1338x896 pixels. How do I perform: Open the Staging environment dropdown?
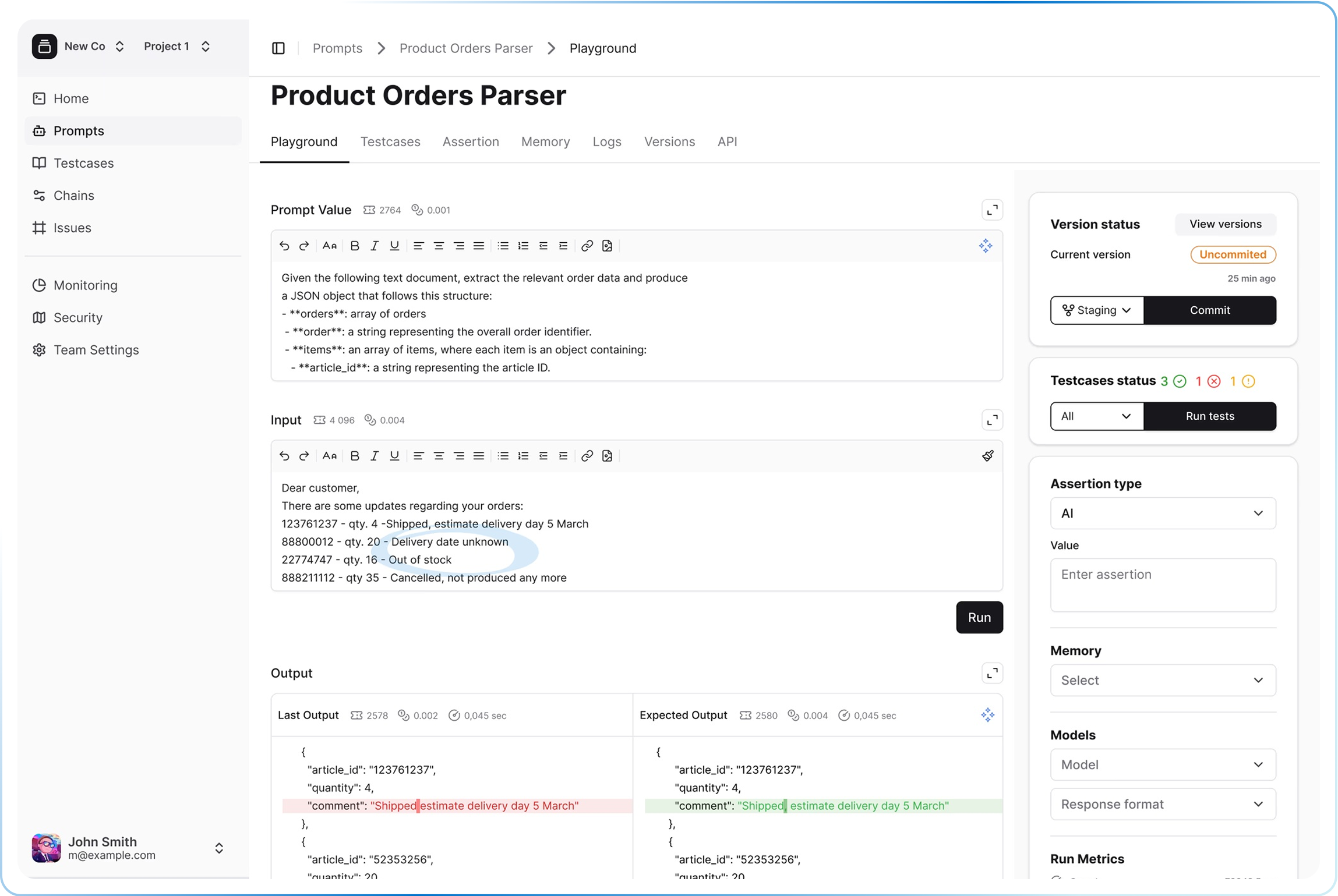tap(1097, 310)
